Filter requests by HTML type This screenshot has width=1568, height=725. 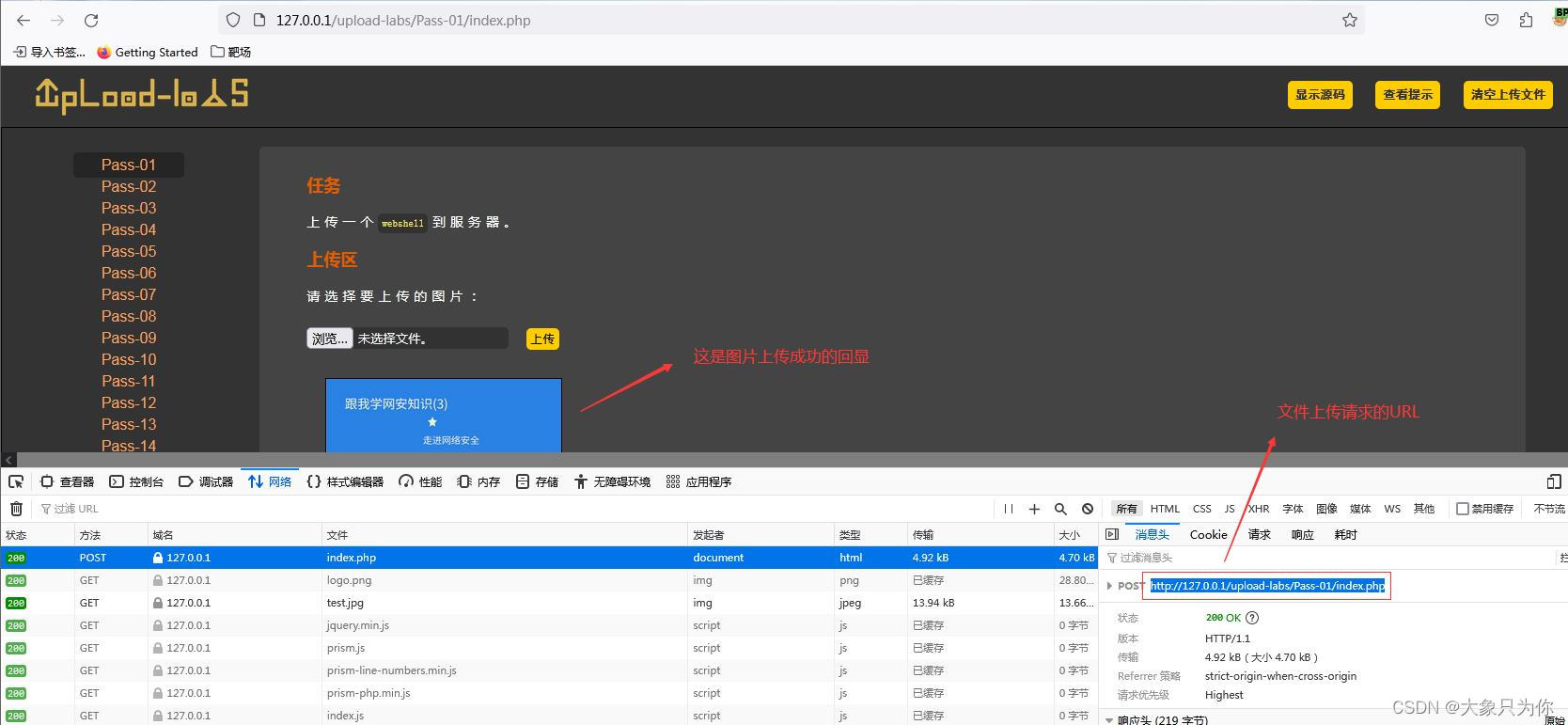(1165, 509)
